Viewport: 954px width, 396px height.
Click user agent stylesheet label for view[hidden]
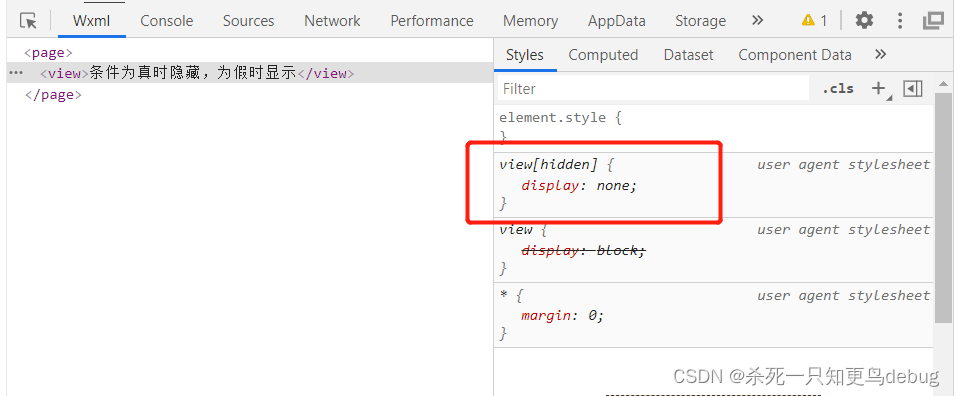[843, 164]
